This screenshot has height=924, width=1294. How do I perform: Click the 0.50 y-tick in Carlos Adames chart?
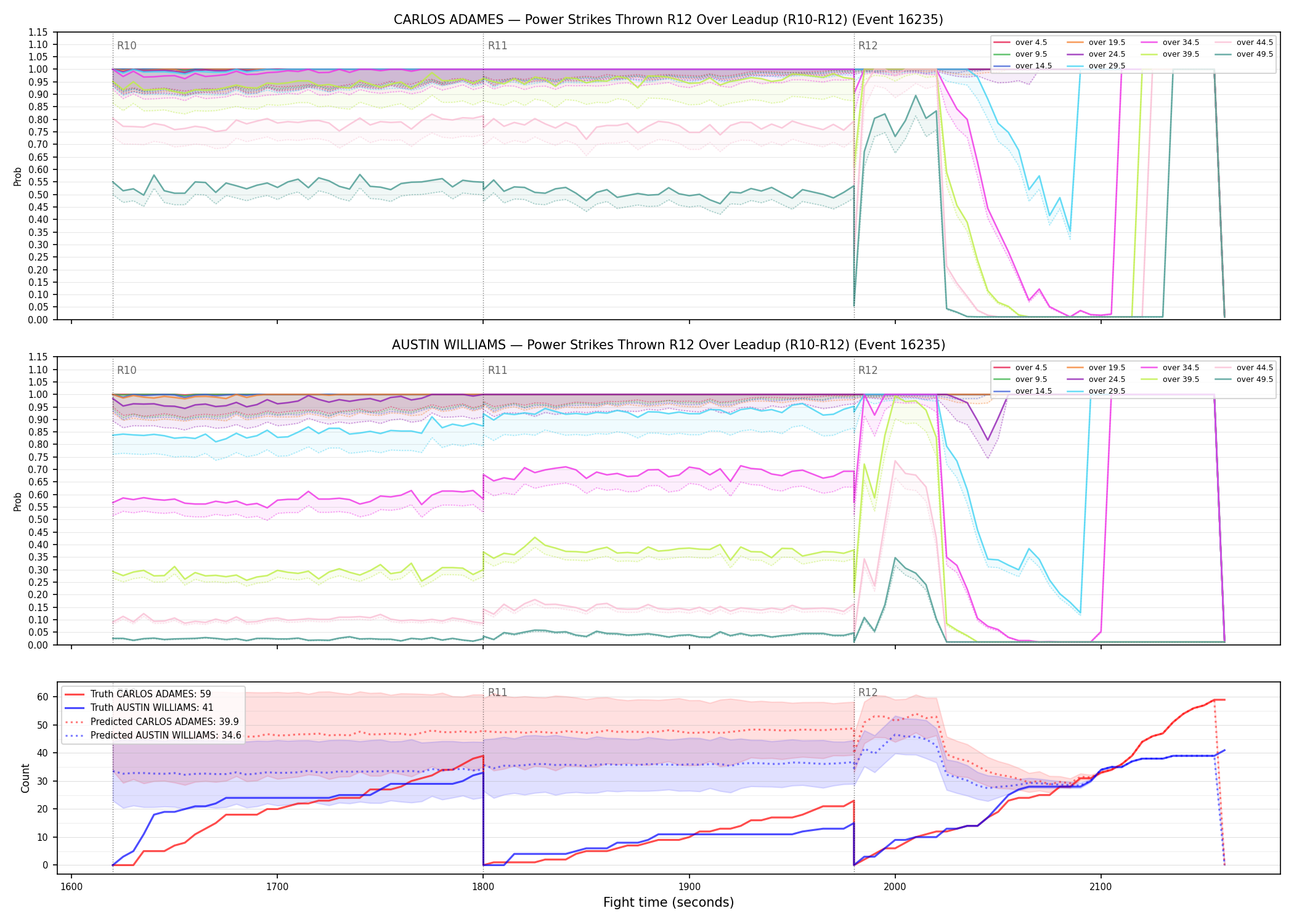[38, 195]
